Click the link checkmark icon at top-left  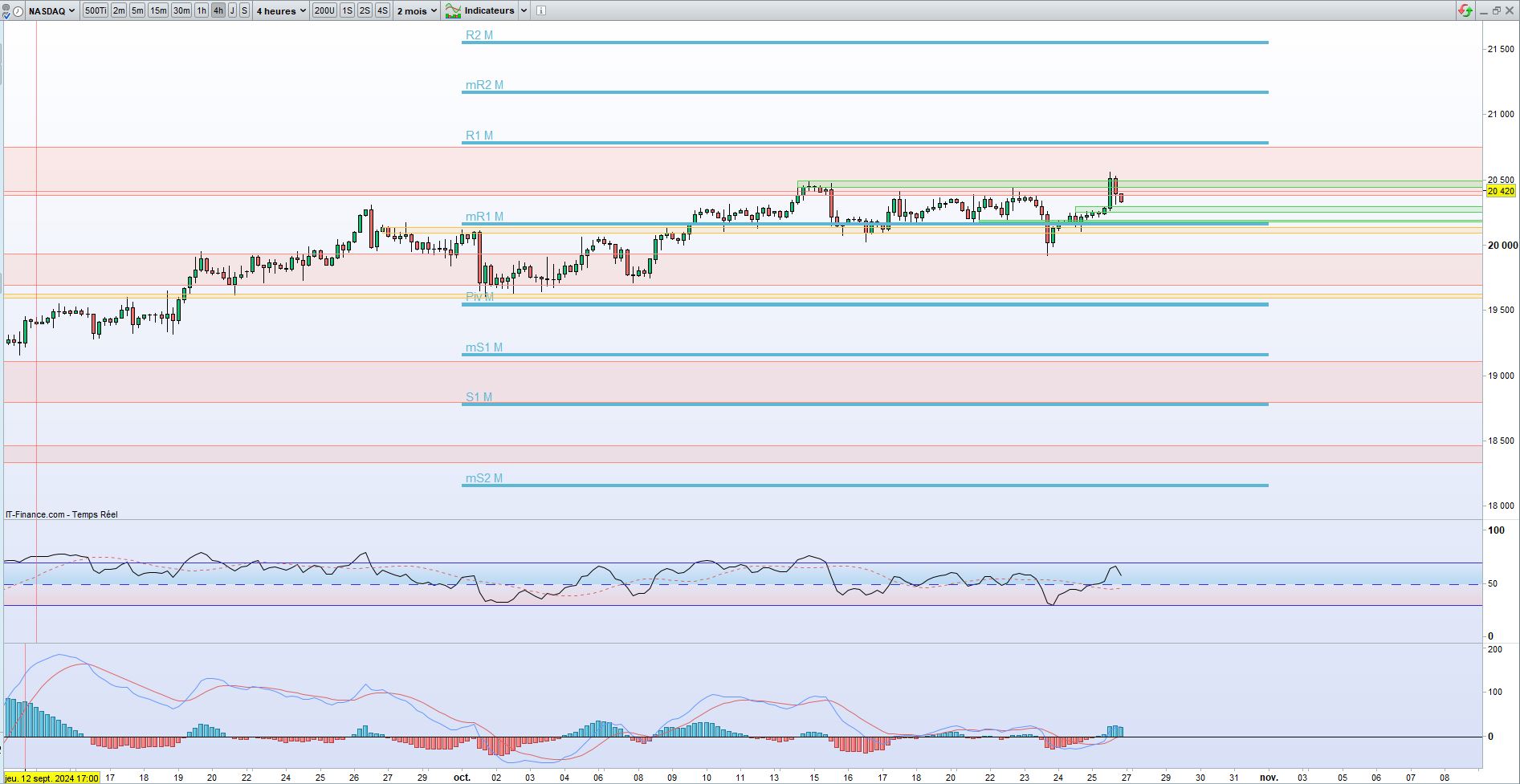[x=7, y=10]
